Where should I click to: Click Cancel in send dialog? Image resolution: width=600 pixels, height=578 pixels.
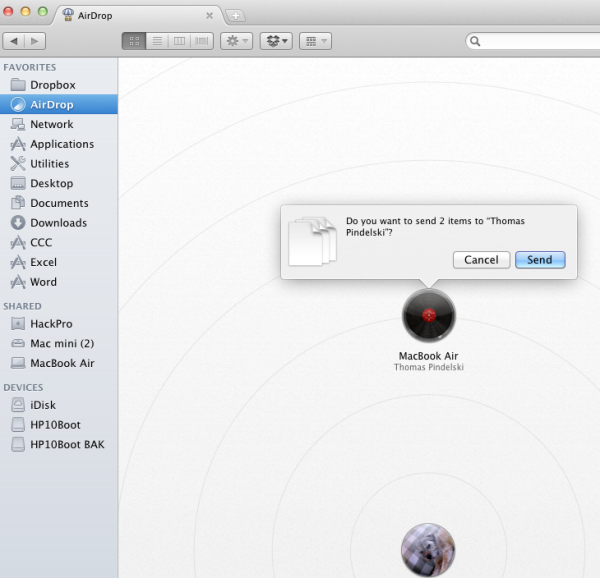pos(481,260)
